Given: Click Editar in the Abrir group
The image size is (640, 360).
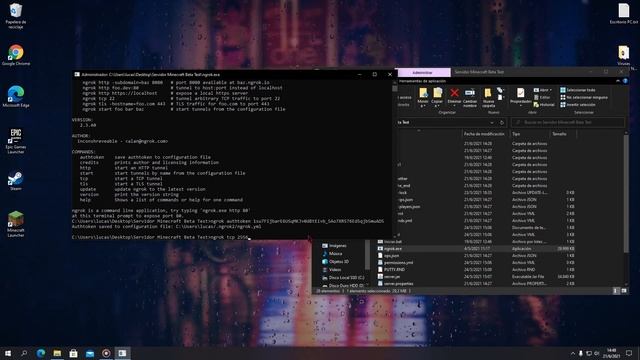Looking at the screenshot, I should pos(542,98).
